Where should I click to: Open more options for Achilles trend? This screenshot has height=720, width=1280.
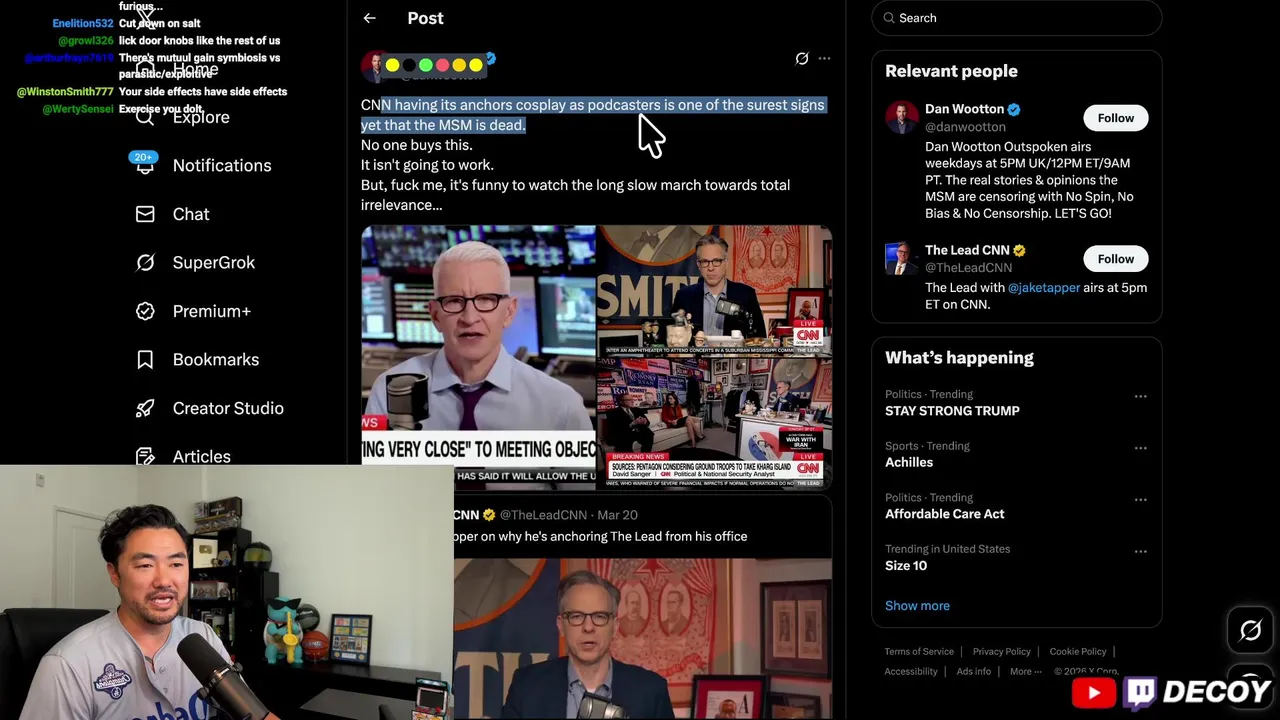click(x=1140, y=448)
